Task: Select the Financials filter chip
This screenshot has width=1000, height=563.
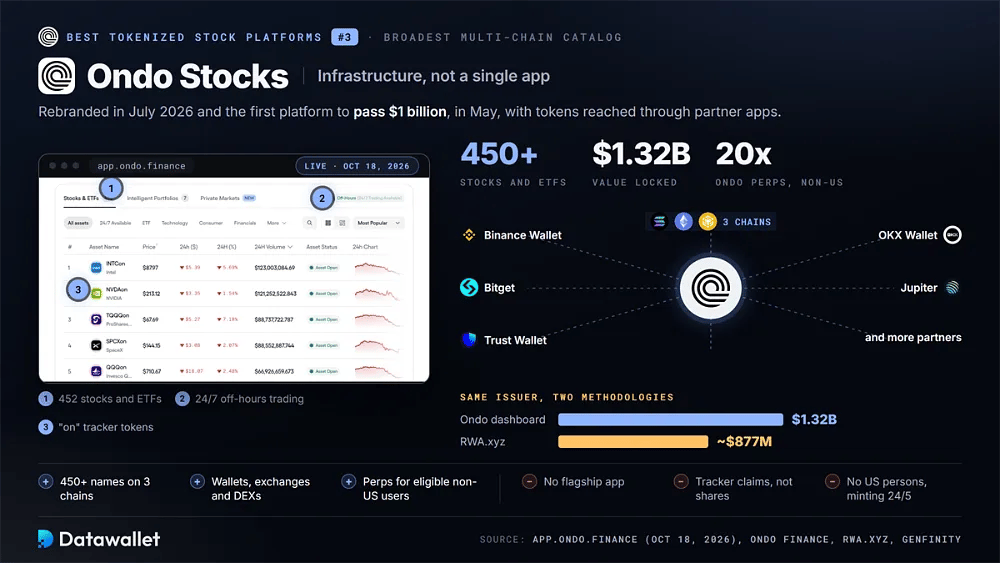Action: coord(245,223)
